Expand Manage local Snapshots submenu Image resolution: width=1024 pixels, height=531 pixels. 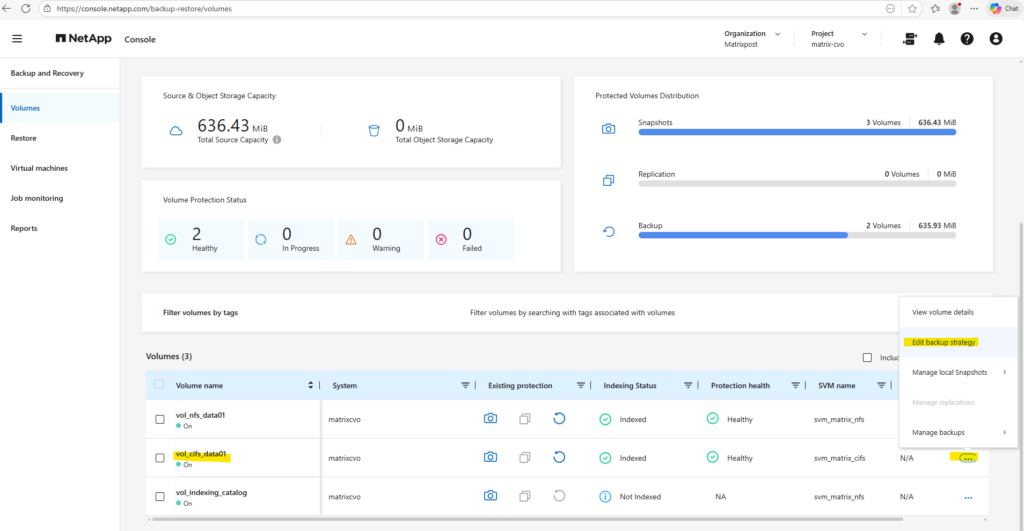[x=958, y=372]
